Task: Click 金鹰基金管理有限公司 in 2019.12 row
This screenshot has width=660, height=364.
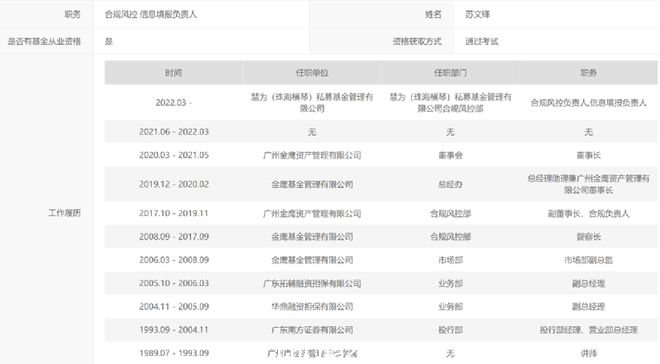Action: [312, 184]
